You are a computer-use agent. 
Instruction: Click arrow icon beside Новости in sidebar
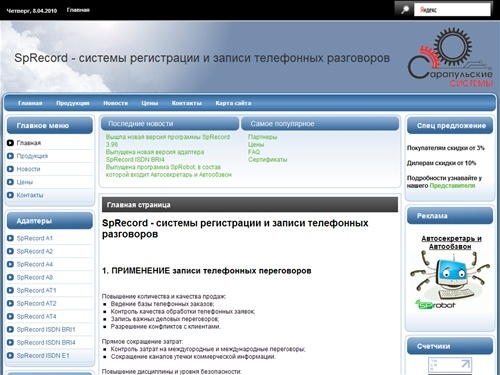(10, 169)
